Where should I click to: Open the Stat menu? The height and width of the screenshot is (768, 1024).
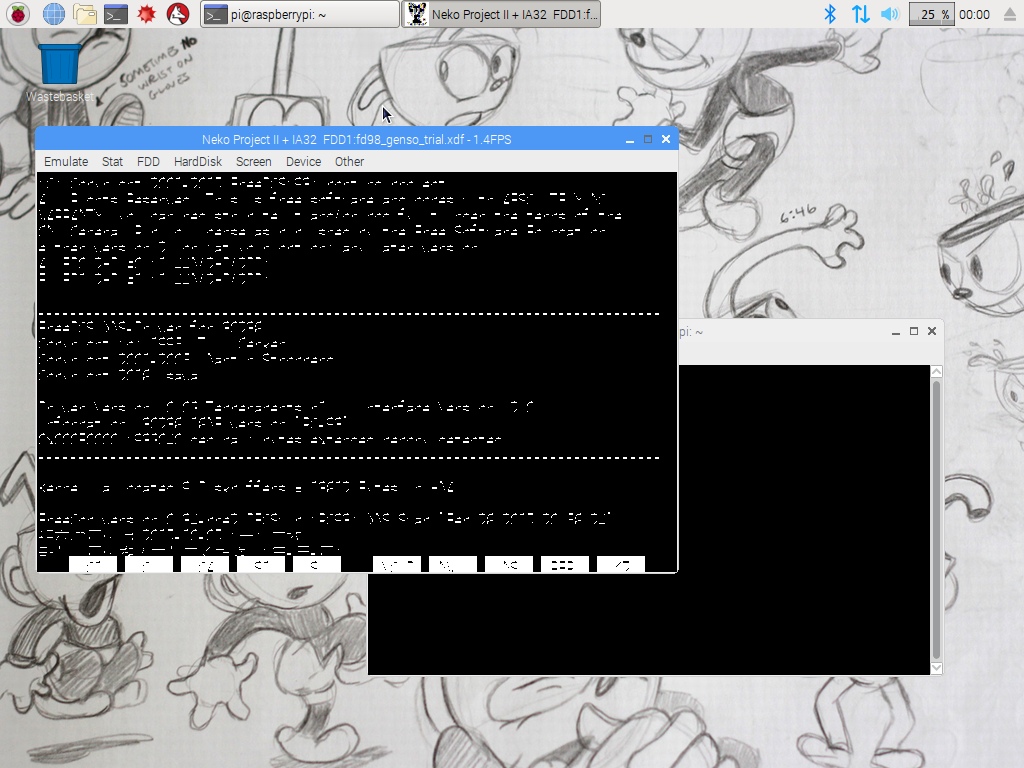(x=112, y=161)
